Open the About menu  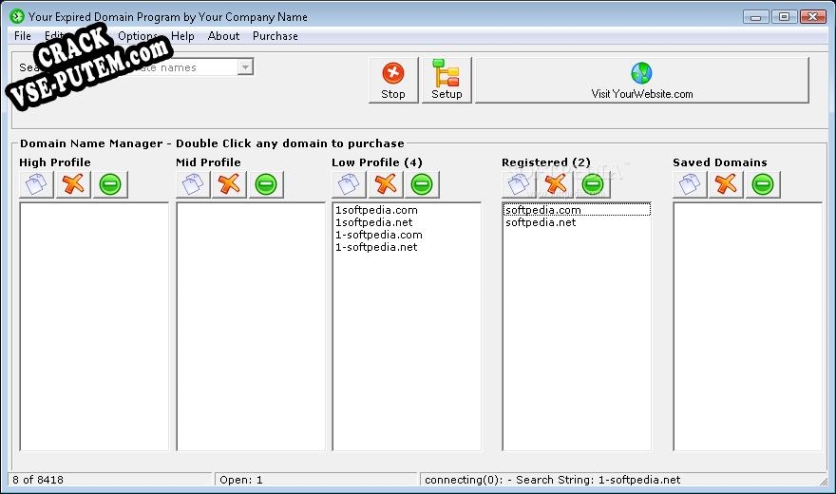[x=223, y=36]
